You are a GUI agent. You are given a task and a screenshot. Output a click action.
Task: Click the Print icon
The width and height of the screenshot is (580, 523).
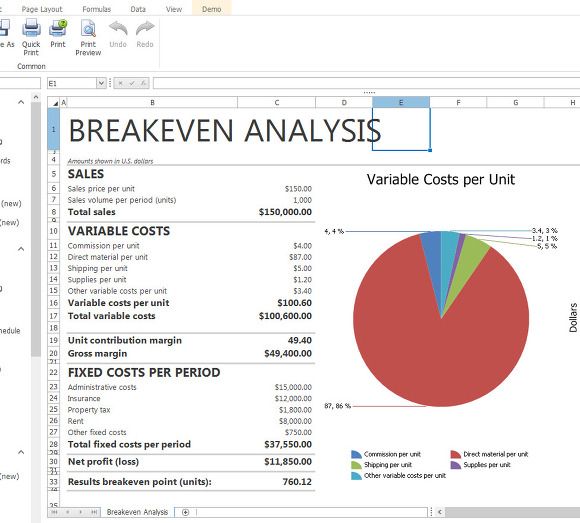[x=58, y=28]
